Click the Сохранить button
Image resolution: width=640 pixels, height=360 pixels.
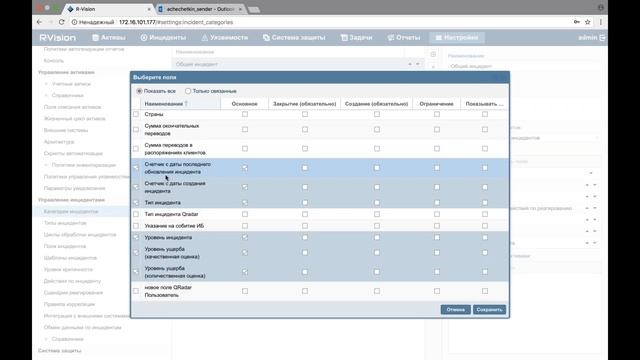[x=489, y=310]
